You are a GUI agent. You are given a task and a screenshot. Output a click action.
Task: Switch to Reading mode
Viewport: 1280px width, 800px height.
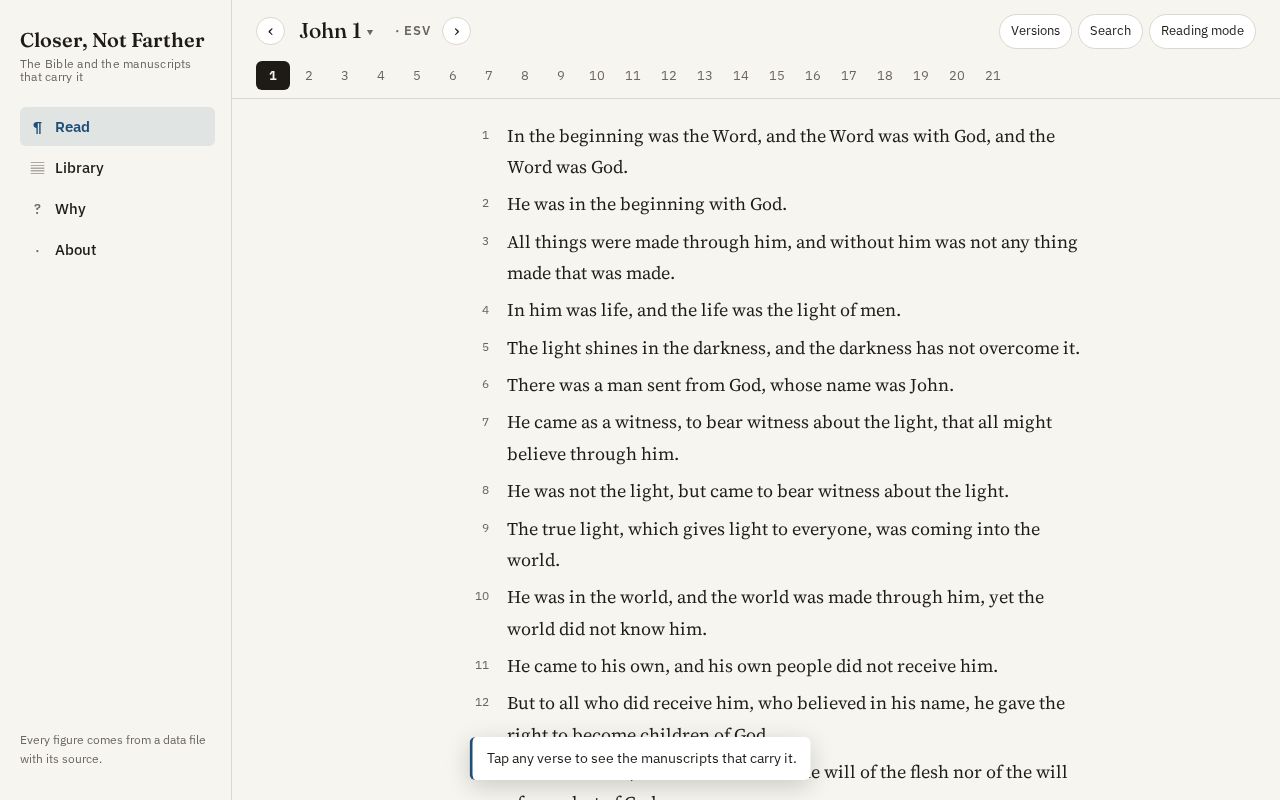point(1202,31)
